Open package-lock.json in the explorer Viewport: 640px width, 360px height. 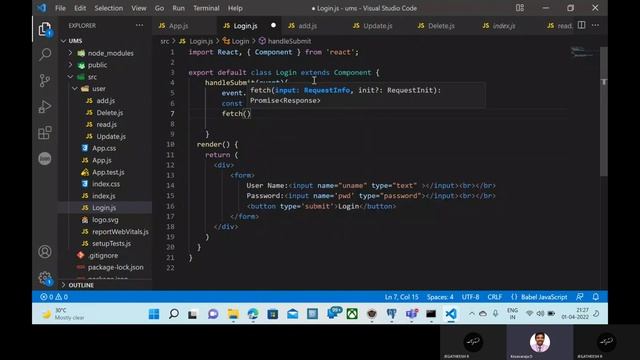[116, 267]
